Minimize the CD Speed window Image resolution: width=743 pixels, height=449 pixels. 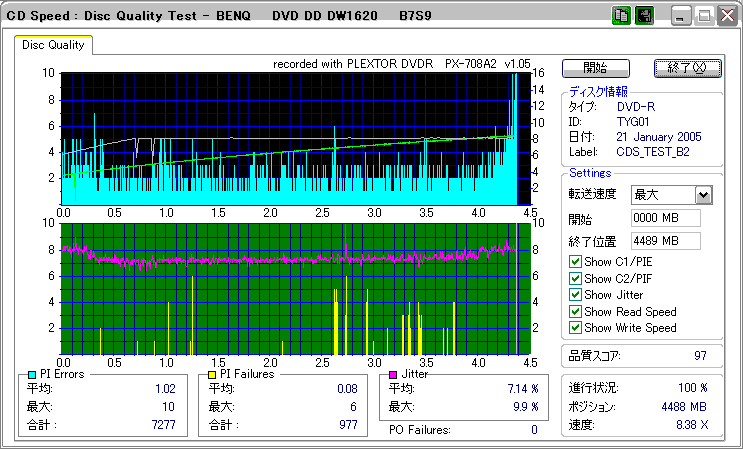click(681, 16)
